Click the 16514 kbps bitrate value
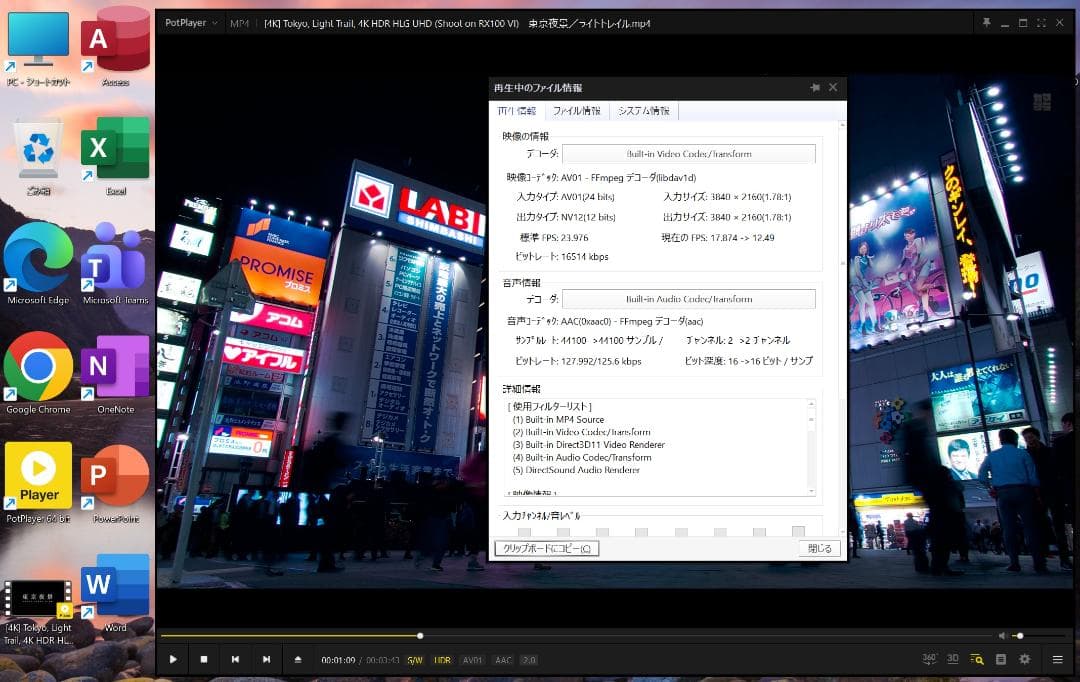Image resolution: width=1080 pixels, height=682 pixels. tap(585, 257)
